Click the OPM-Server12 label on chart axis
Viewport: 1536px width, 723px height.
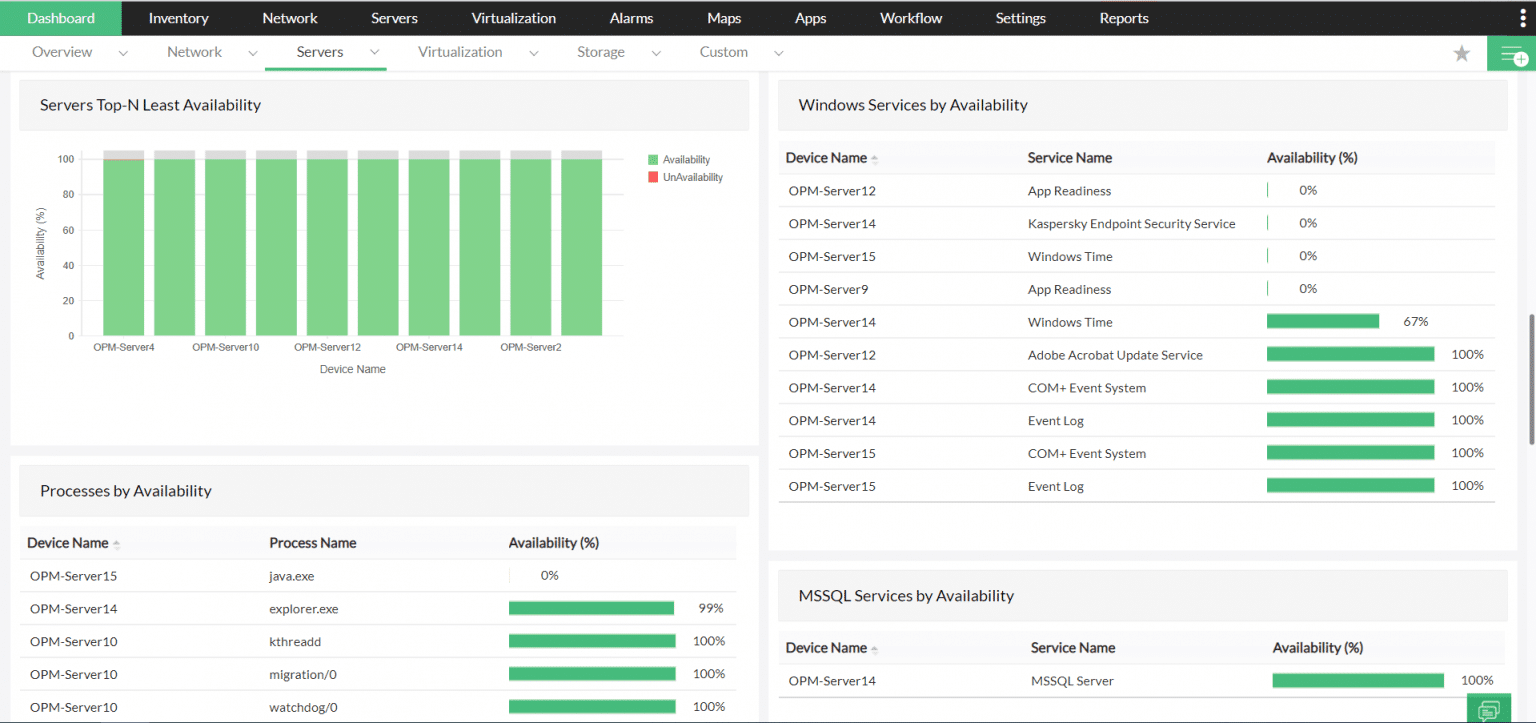[x=327, y=347]
